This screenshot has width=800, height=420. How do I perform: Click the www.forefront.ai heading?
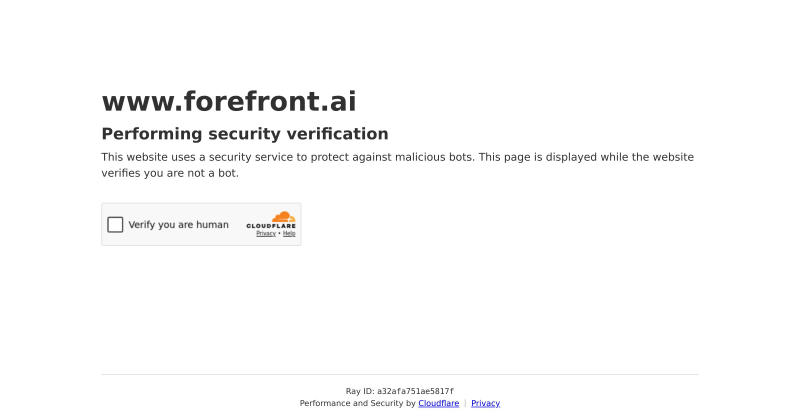pyautogui.click(x=229, y=101)
